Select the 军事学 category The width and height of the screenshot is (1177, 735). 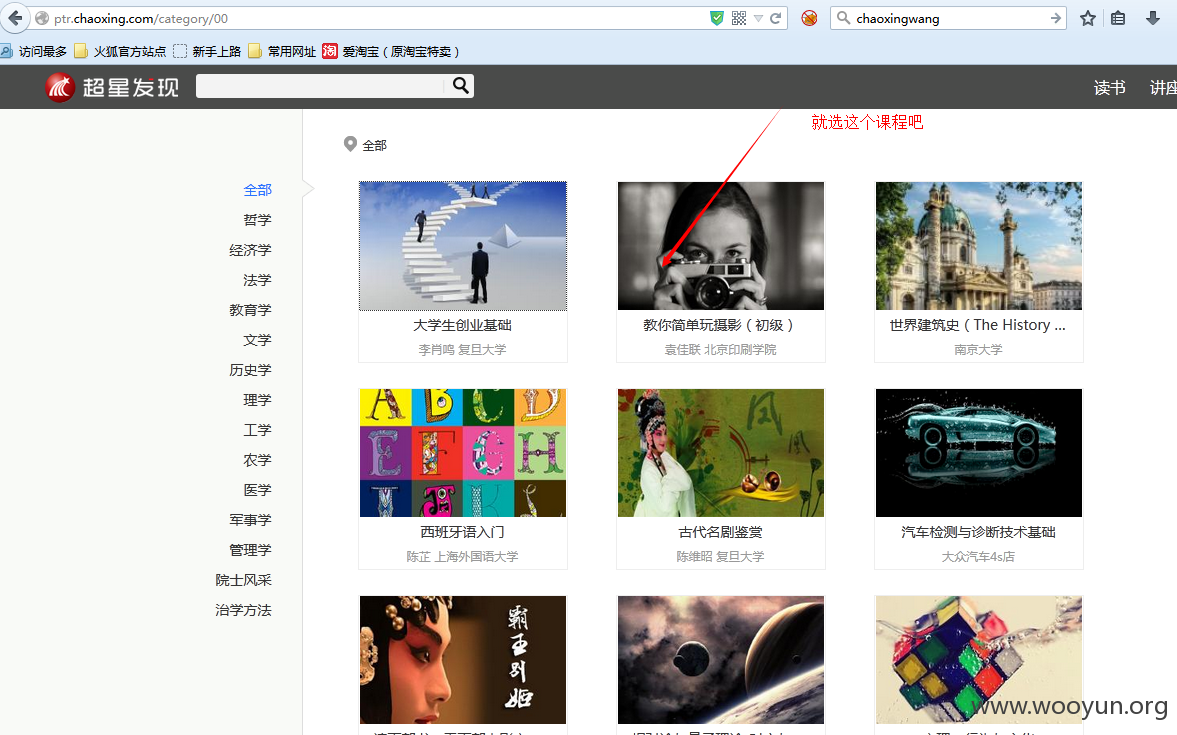(250, 520)
